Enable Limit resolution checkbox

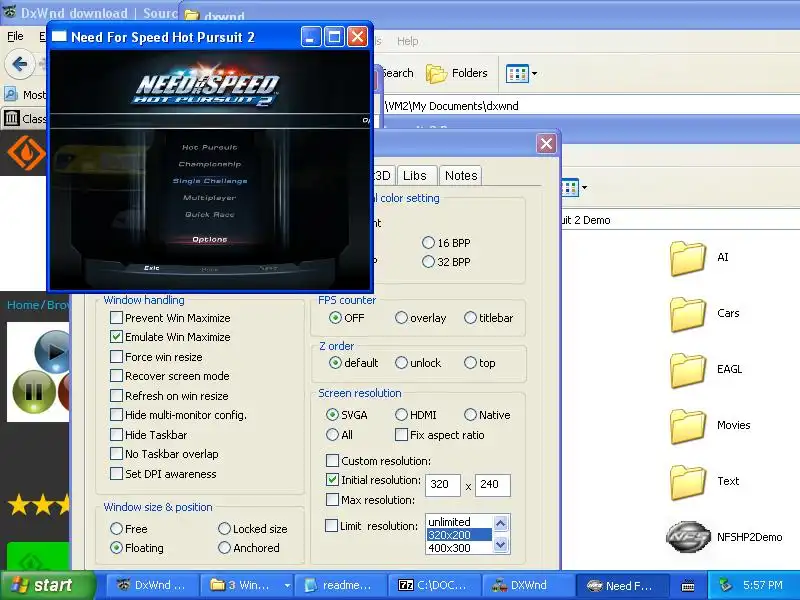331,526
